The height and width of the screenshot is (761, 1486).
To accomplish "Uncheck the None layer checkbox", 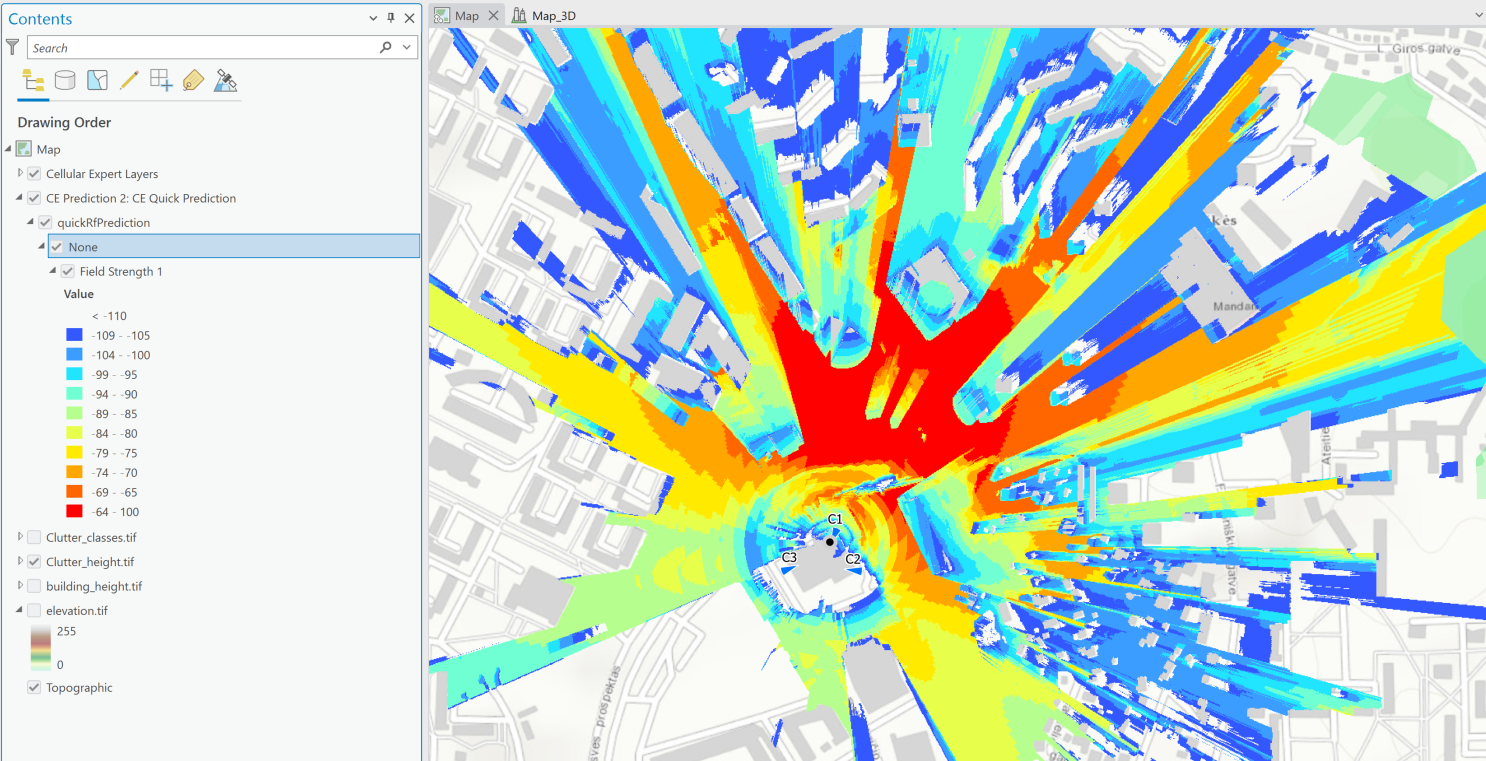I will point(57,247).
